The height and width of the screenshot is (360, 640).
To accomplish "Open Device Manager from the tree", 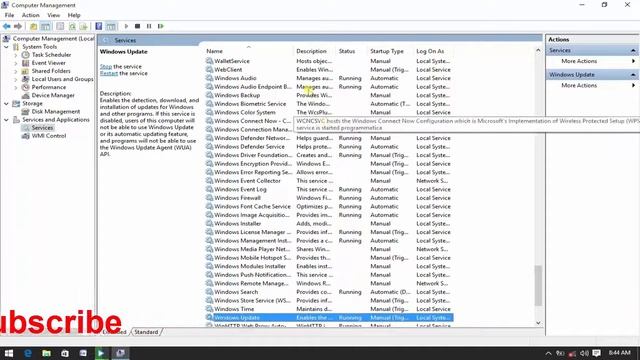I will click(53, 96).
